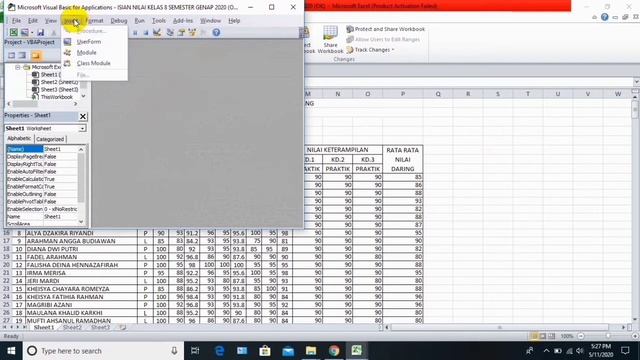Viewport: 640px width, 360px height.
Task: Open Track Changes dropdown in Excel ribbon
Action: [371, 50]
